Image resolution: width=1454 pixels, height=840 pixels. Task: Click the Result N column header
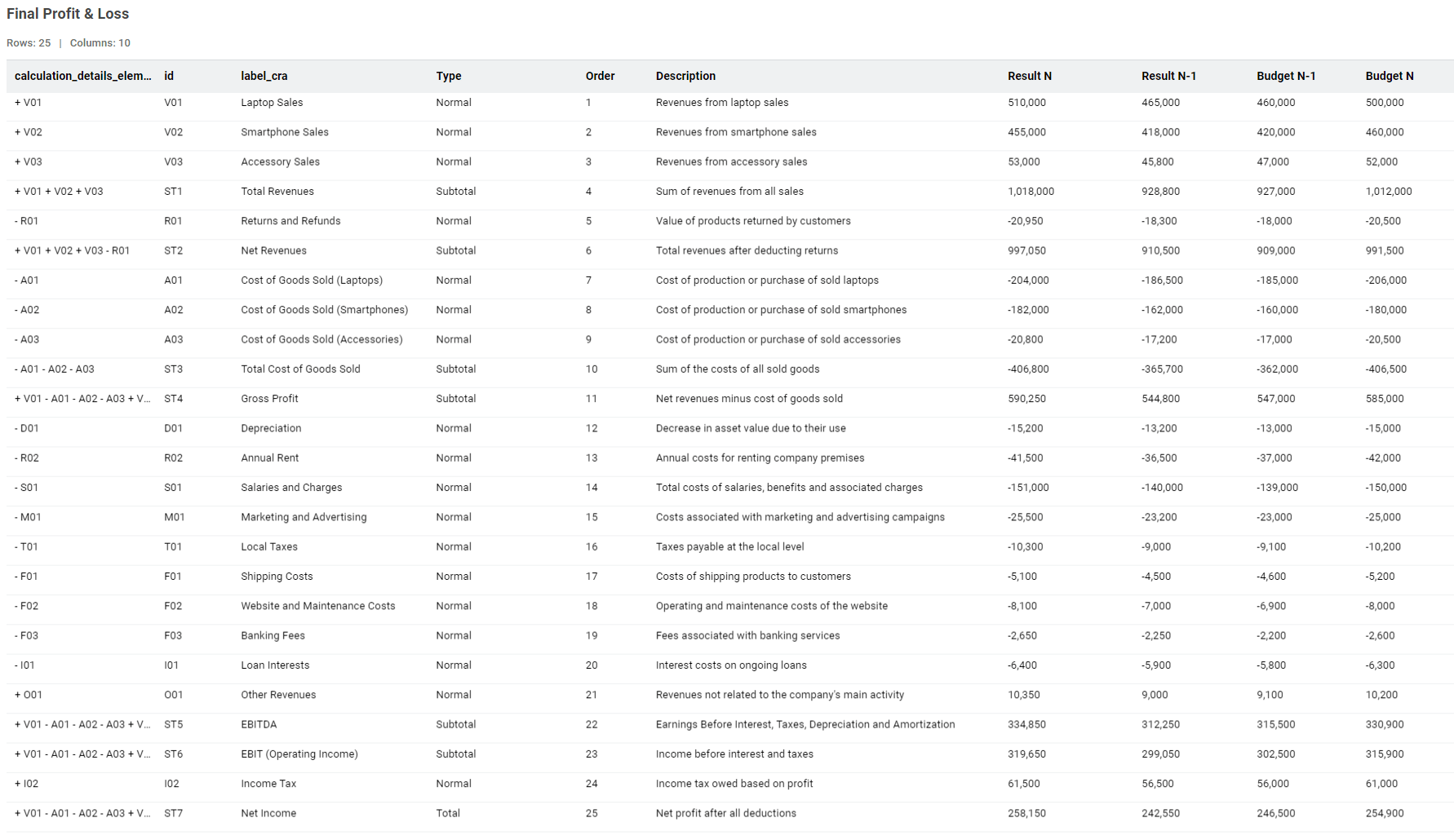tap(1029, 76)
